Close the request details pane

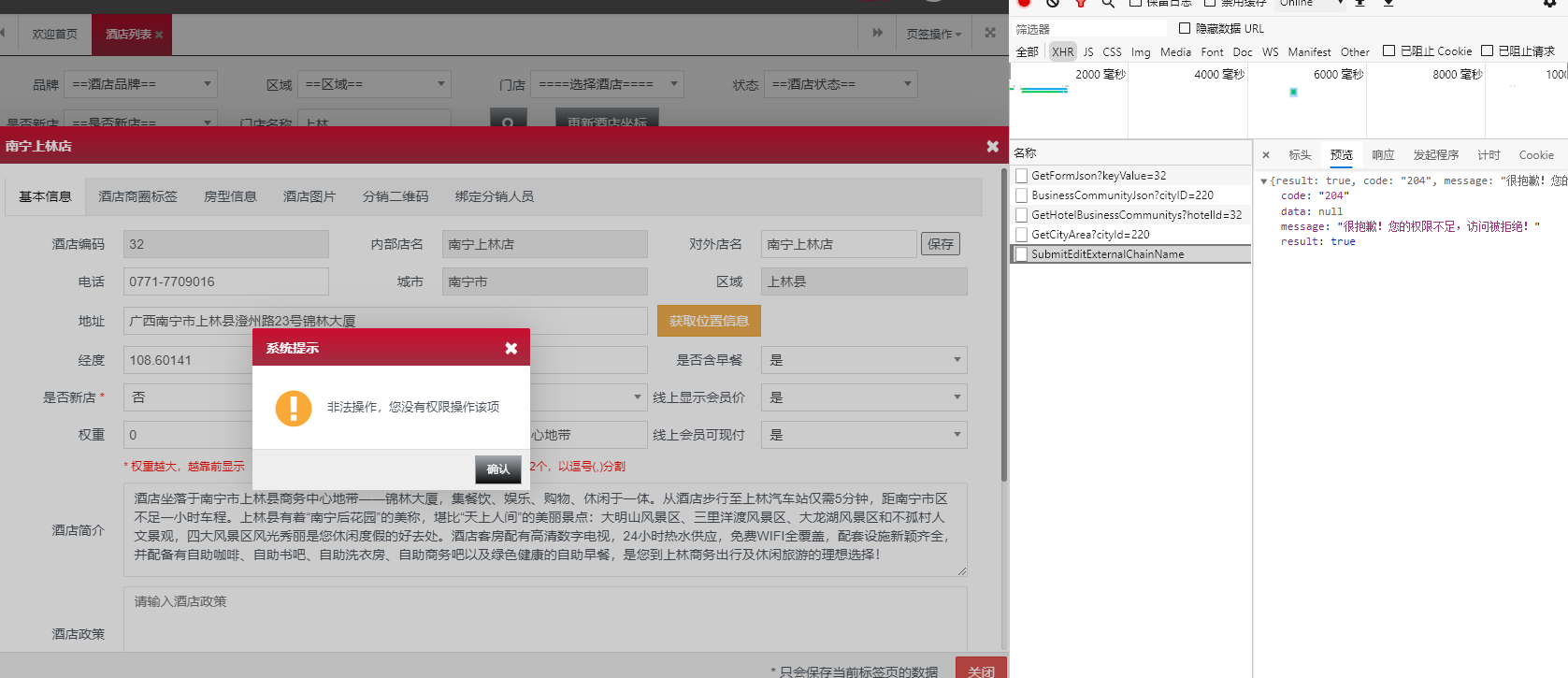click(1266, 155)
